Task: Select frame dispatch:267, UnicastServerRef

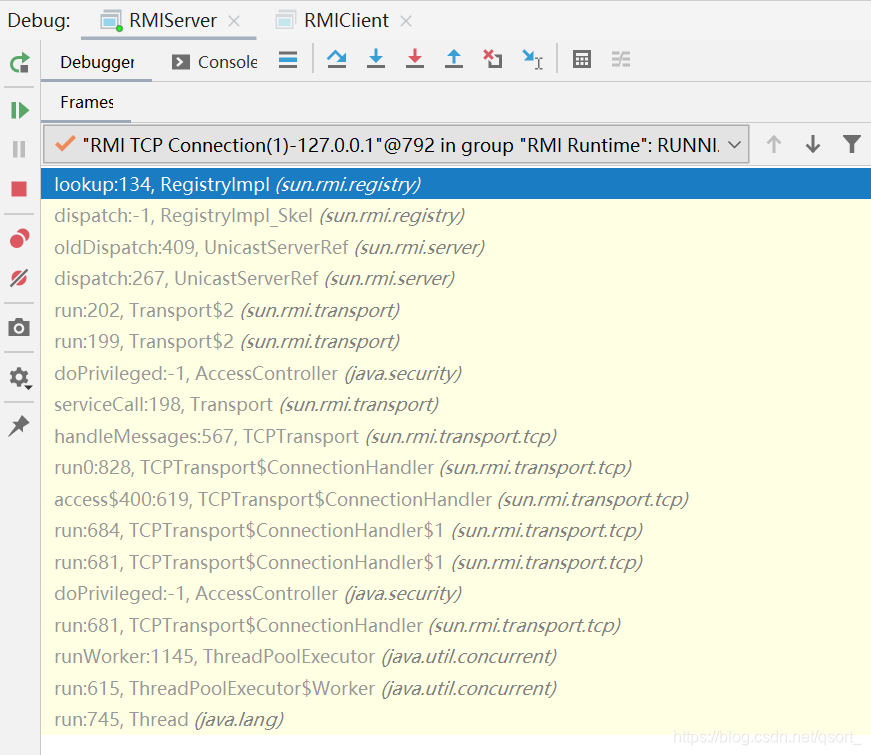Action: (455, 278)
